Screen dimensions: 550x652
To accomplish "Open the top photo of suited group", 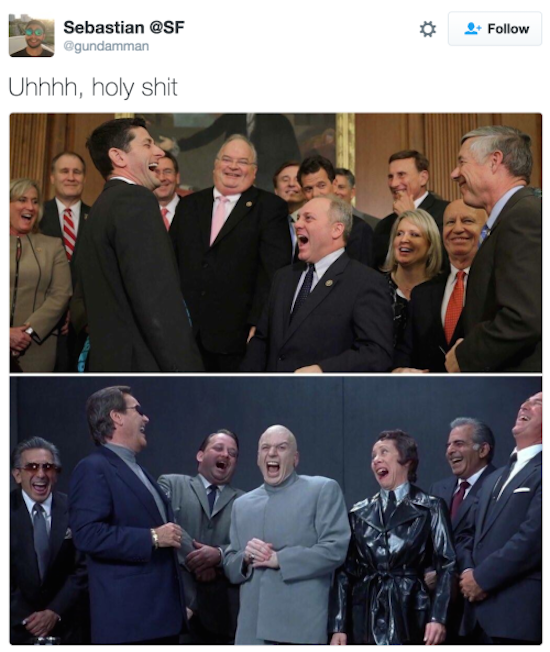I will point(276,242).
